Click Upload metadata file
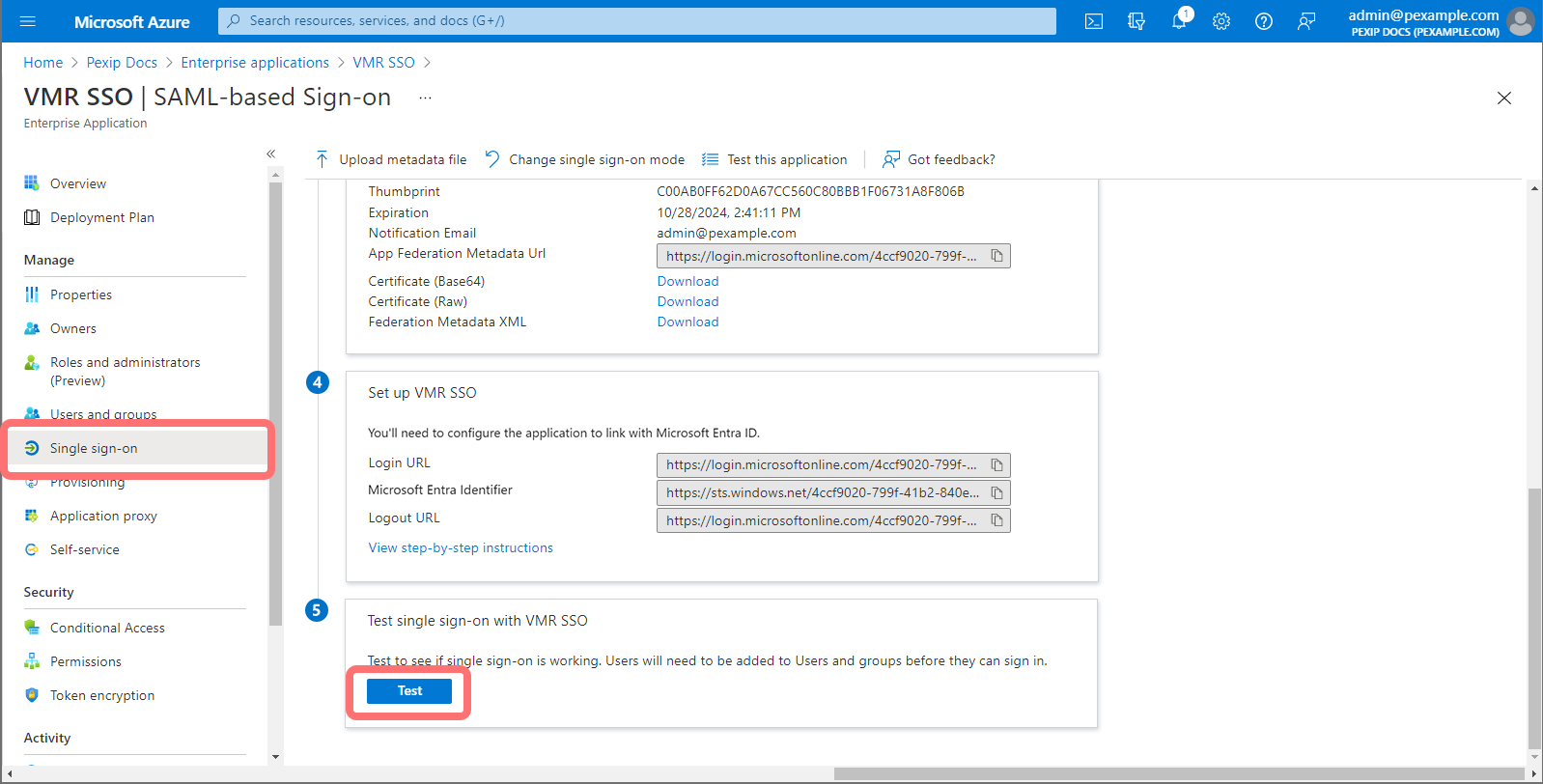 pyautogui.click(x=391, y=159)
